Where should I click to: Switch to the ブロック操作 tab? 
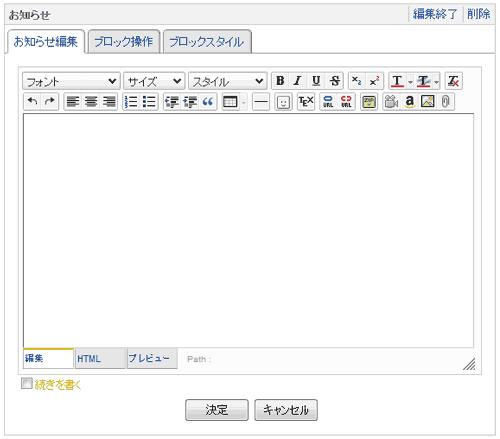pyautogui.click(x=124, y=42)
